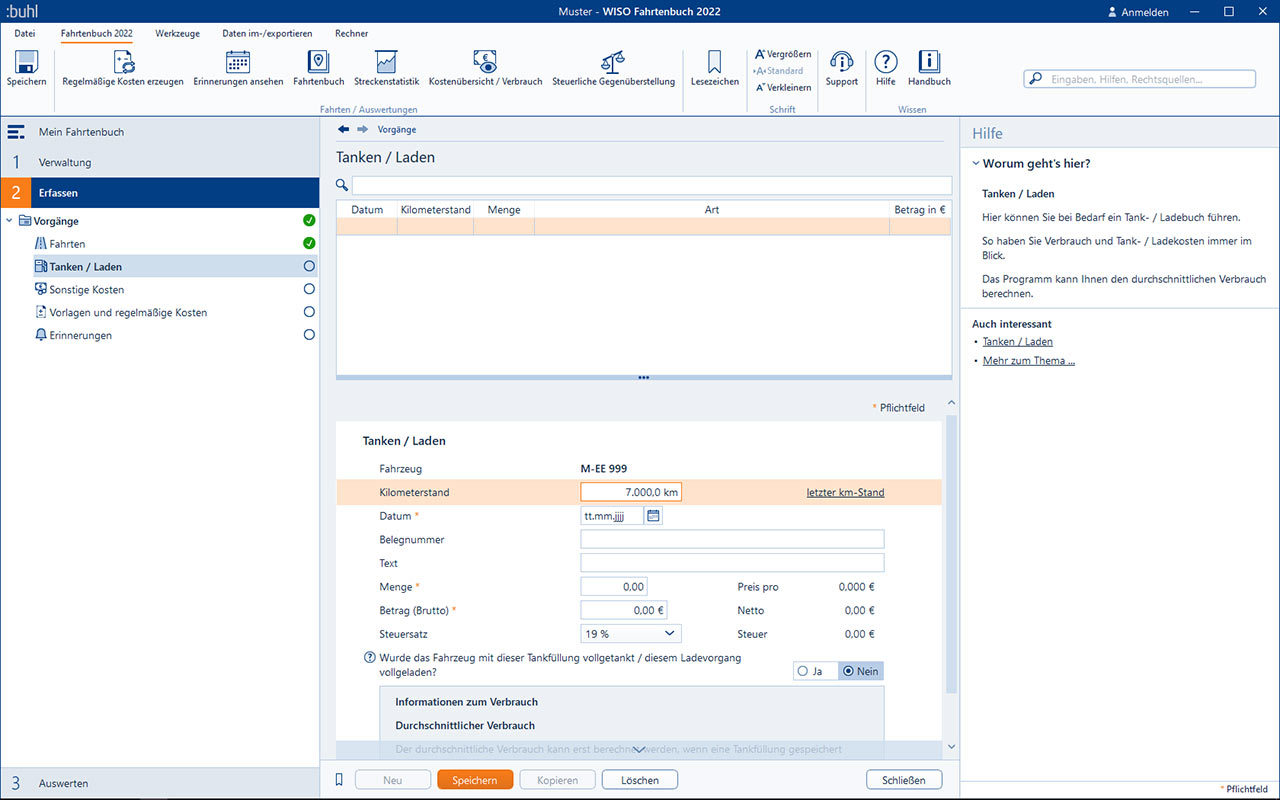Screen dimensions: 1280x800
Task: Click the orange Speichern button
Action: 475,780
